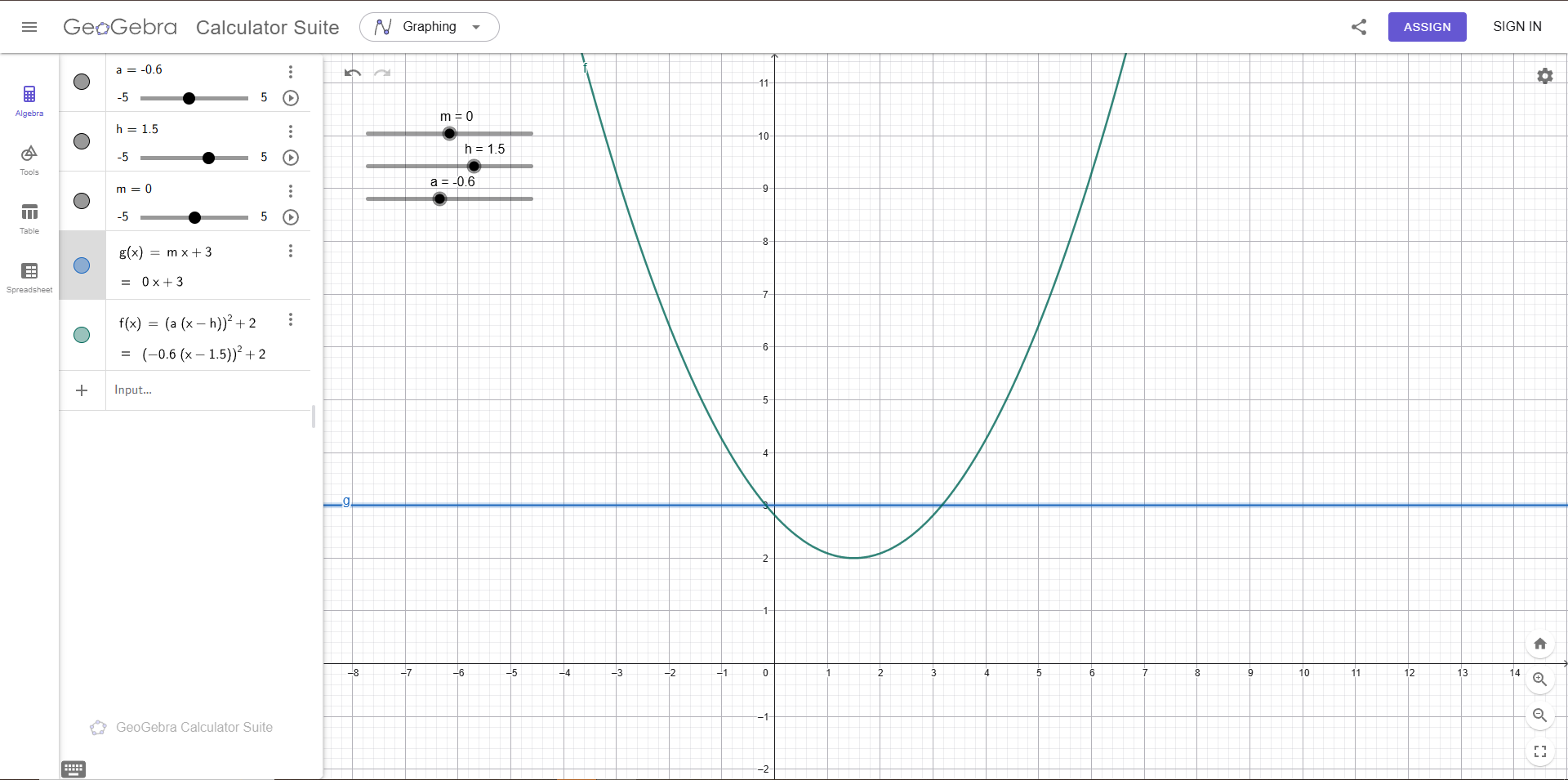Play the animation for slider a
Image resolution: width=1568 pixels, height=780 pixels.
291,98
